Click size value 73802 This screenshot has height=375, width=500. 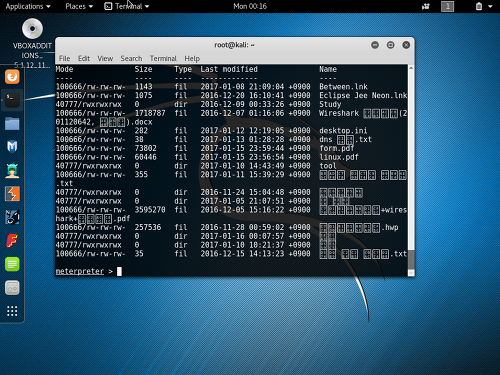[145, 148]
